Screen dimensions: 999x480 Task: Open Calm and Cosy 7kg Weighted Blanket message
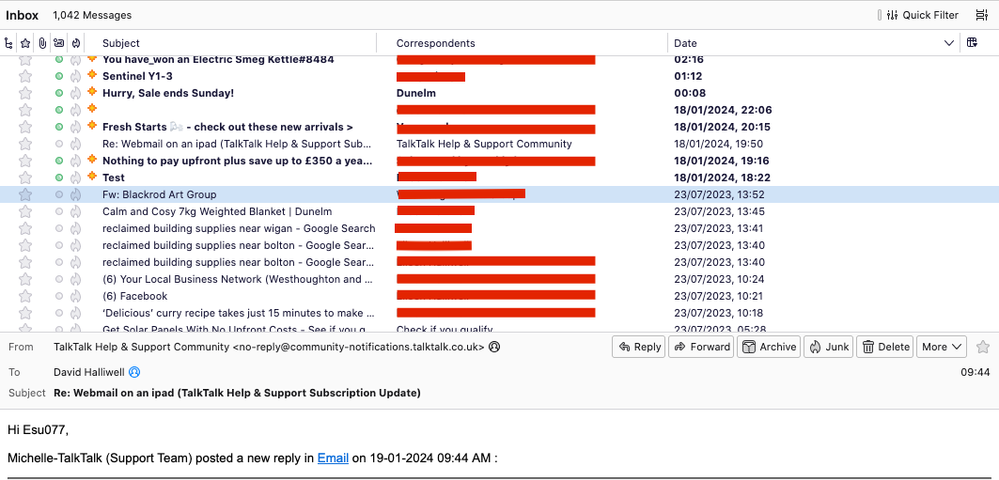(217, 211)
